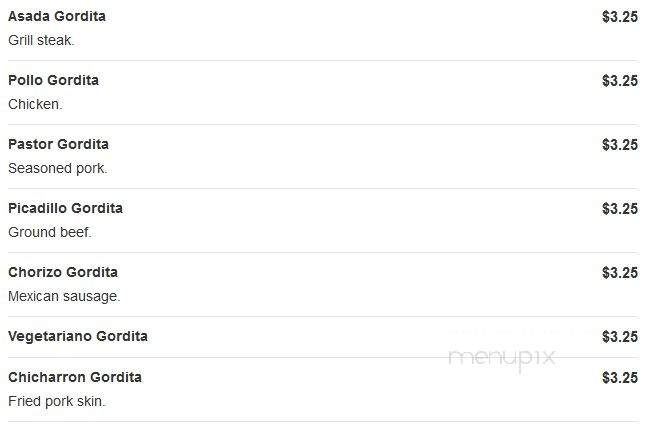Click the Chicharron Gordita price
Screen dimensions: 663x426
point(620,378)
